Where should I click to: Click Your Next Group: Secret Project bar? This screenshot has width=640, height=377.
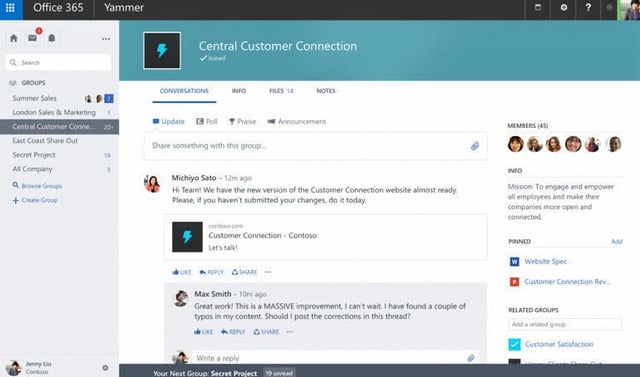379,371
